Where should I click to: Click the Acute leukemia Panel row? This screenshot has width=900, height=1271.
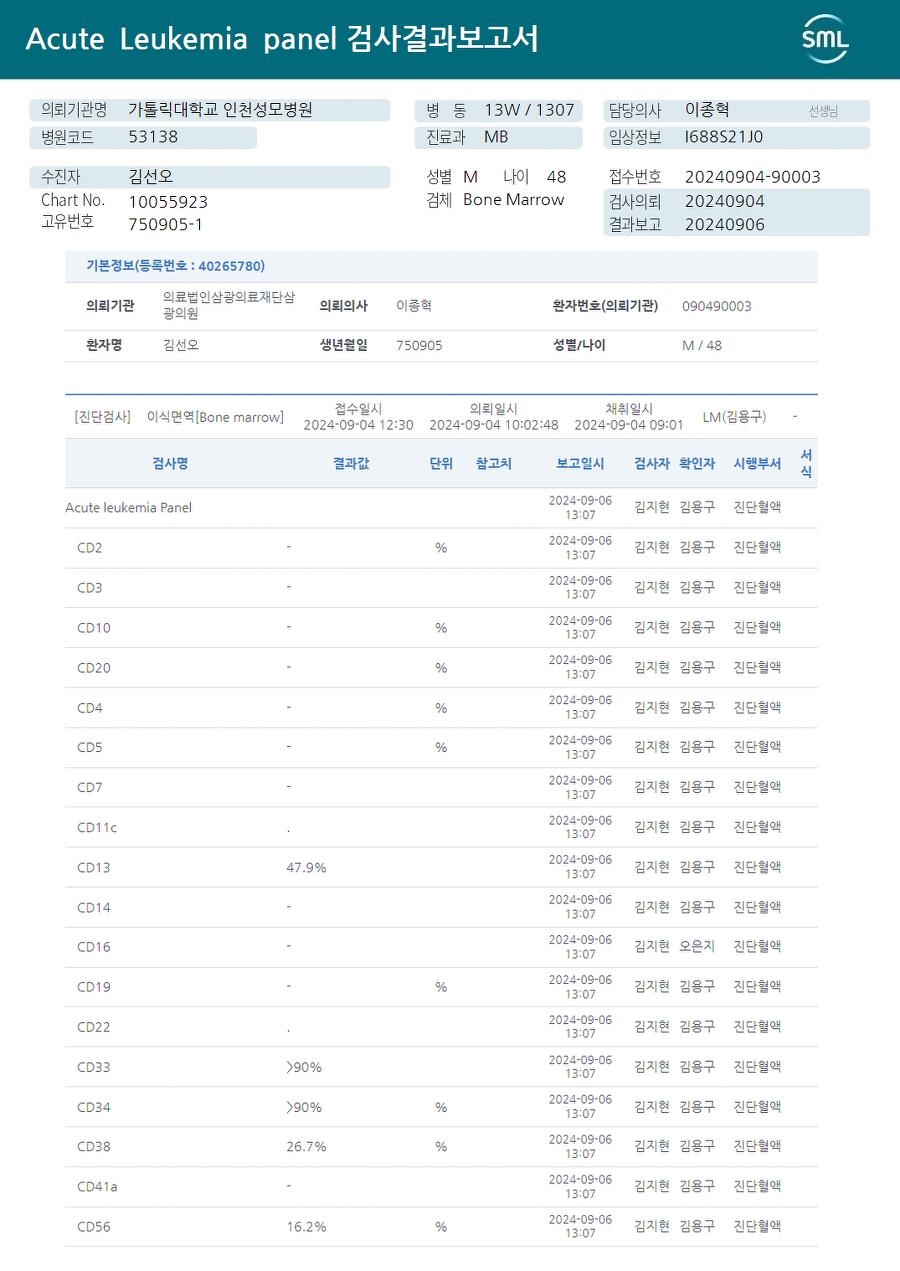click(441, 507)
